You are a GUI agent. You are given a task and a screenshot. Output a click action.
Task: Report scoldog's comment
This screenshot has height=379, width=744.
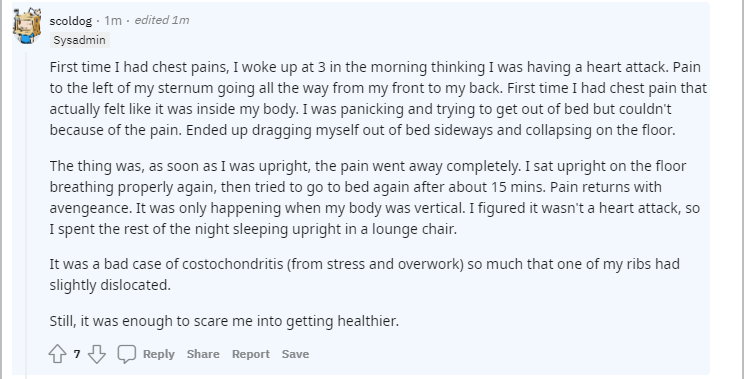(x=251, y=354)
